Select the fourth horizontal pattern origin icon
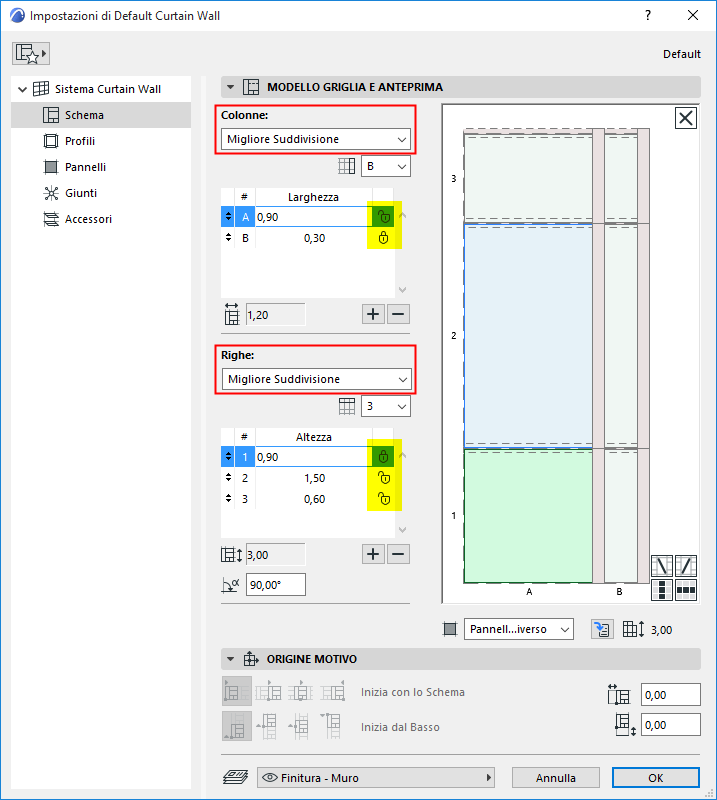The height and width of the screenshot is (800, 717). [x=333, y=691]
